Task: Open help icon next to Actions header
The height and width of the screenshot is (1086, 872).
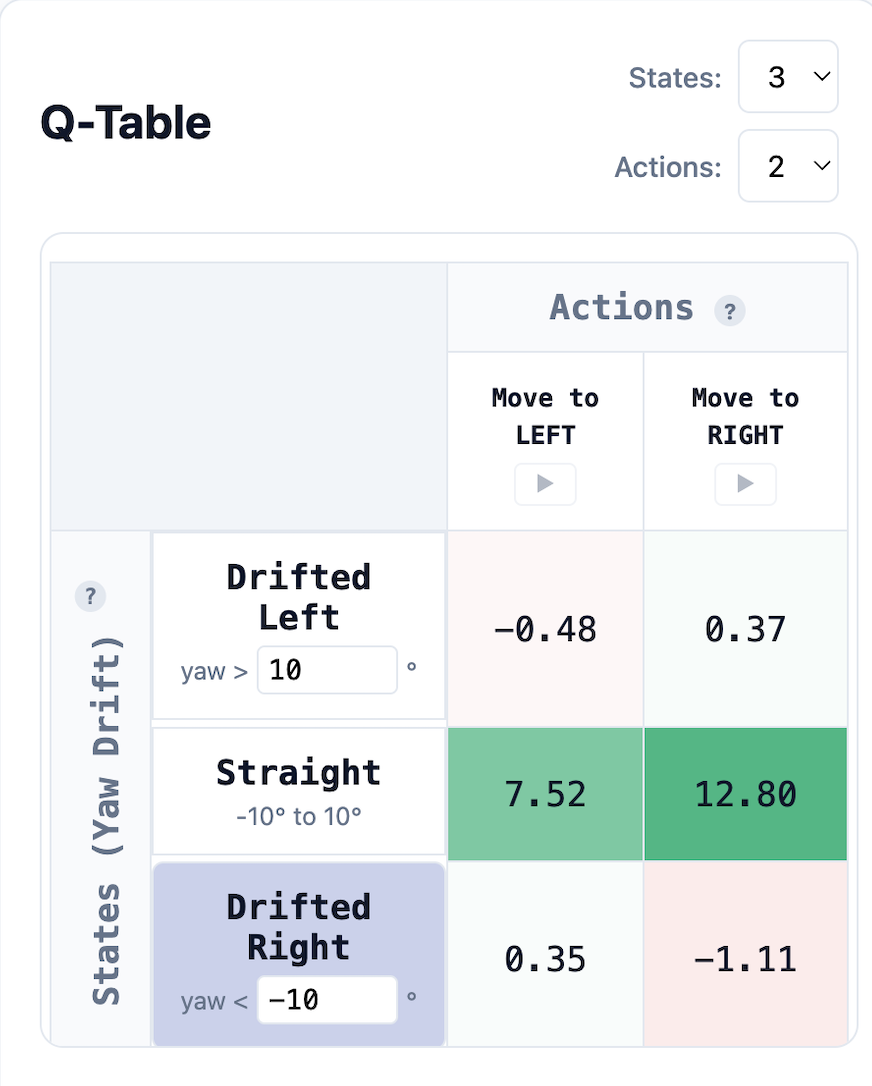Action: (x=729, y=311)
